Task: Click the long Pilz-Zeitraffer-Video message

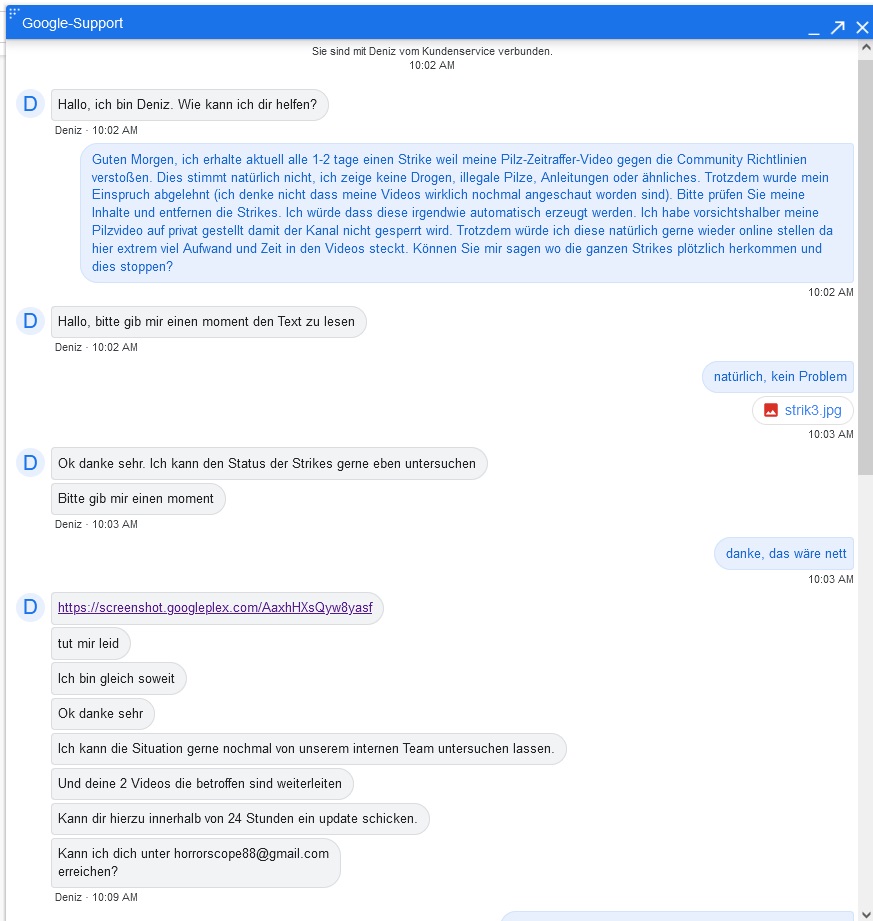Action: coord(467,213)
